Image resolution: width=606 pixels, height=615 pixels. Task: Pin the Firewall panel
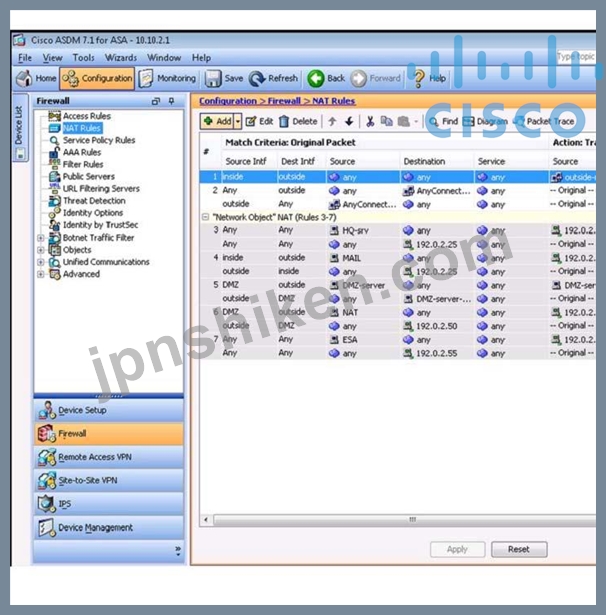171,101
